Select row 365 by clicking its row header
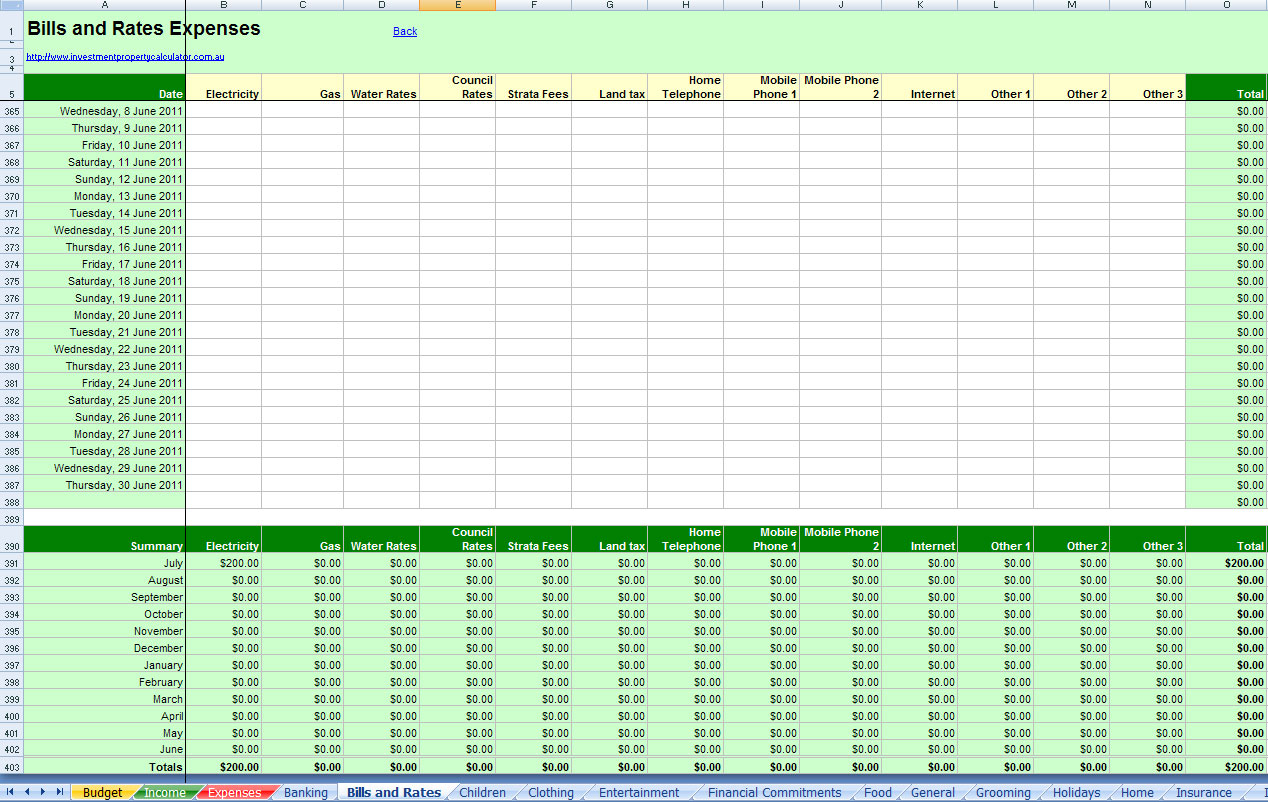Image resolution: width=1268 pixels, height=802 pixels. pyautogui.click(x=11, y=111)
